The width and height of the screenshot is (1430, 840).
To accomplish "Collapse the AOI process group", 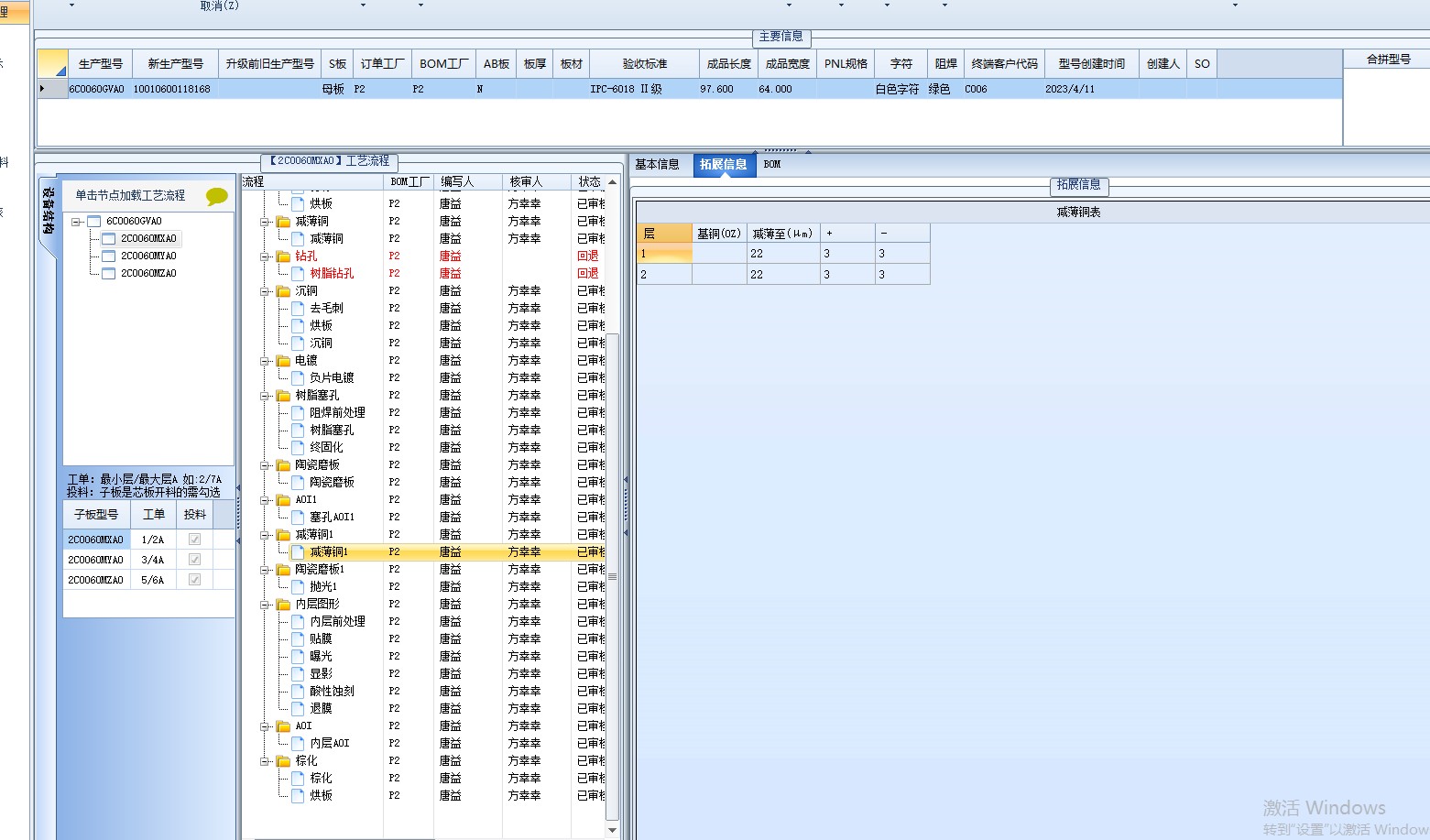I will tap(266, 726).
